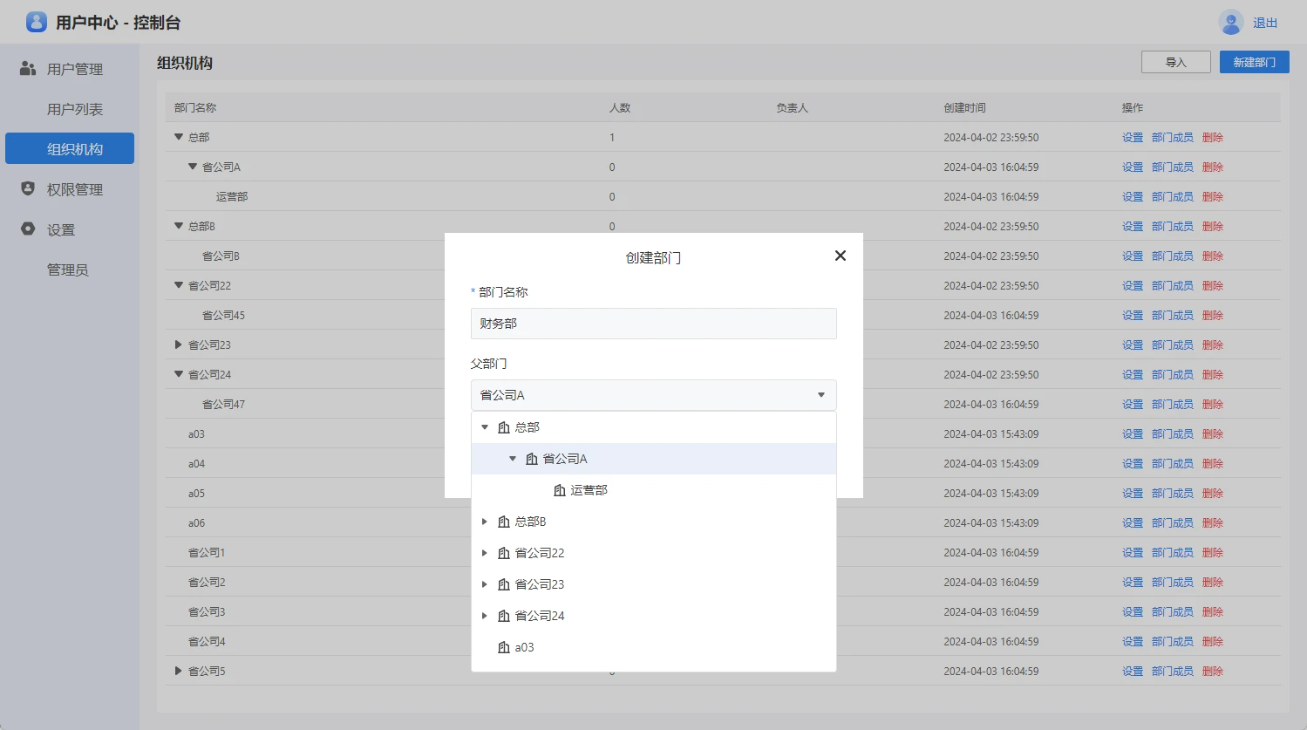This screenshot has height=730, width=1307.
Task: Select 总部B in parent department dropdown
Action: [x=653, y=522]
